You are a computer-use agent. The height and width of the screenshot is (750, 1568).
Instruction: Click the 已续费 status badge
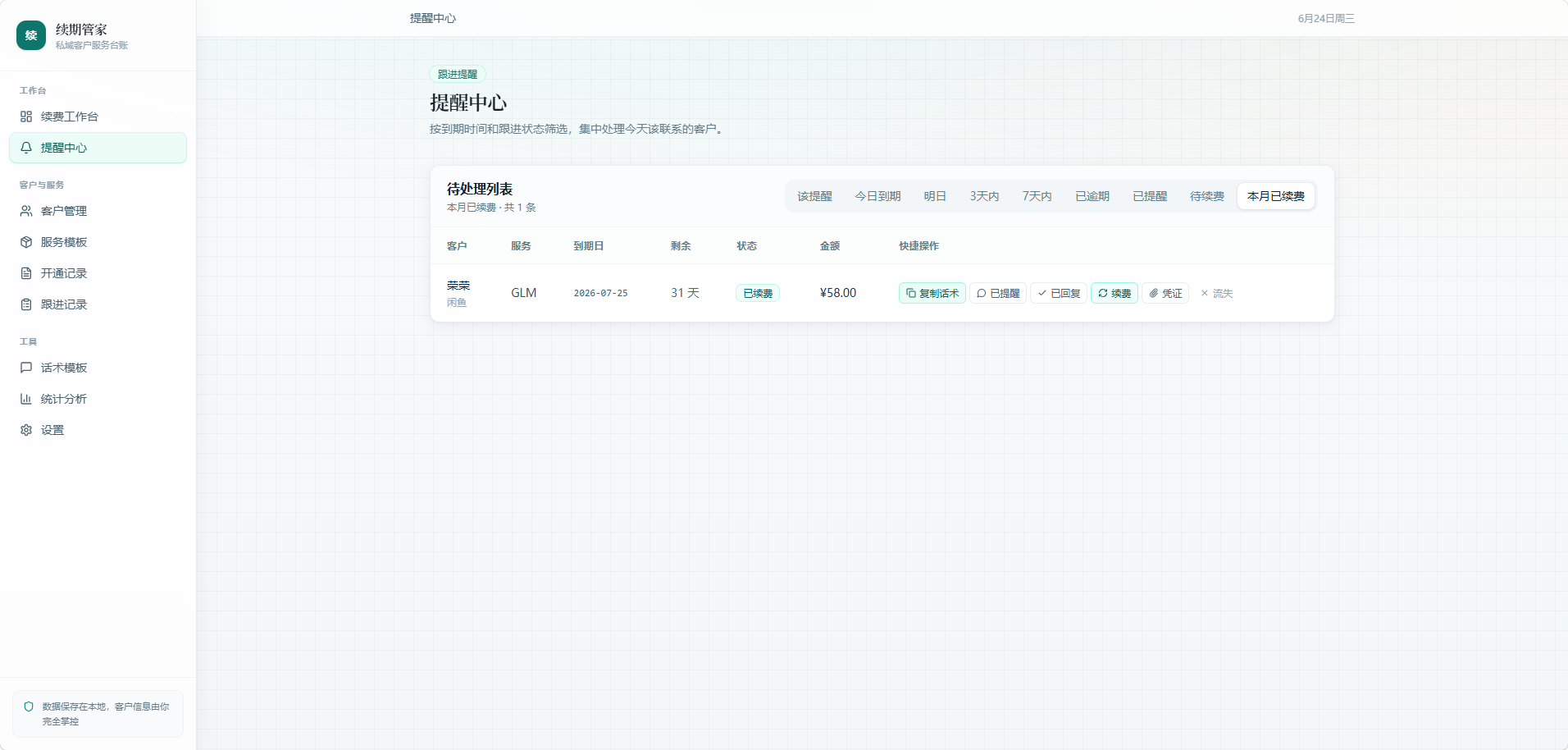coord(758,293)
